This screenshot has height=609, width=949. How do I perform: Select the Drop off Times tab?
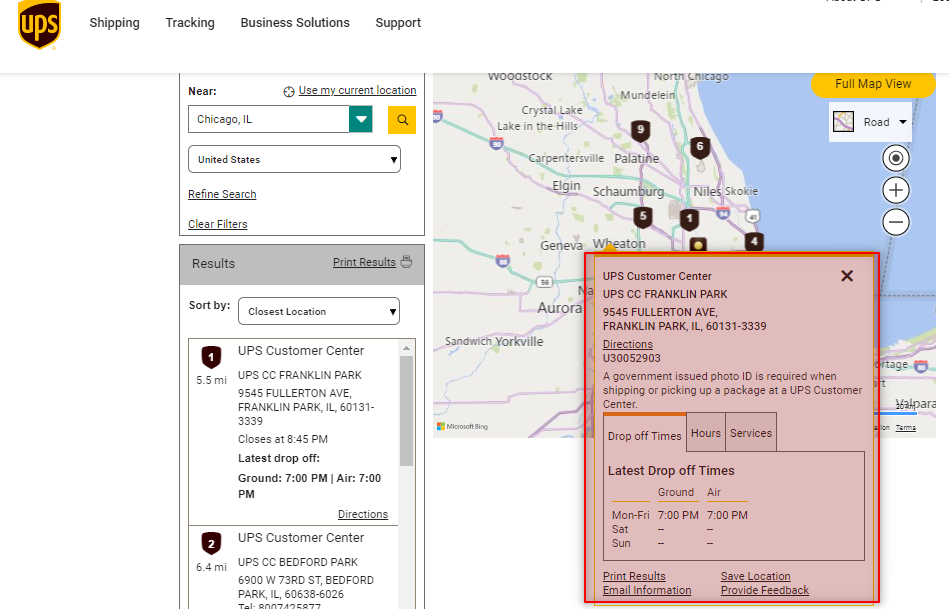point(645,436)
